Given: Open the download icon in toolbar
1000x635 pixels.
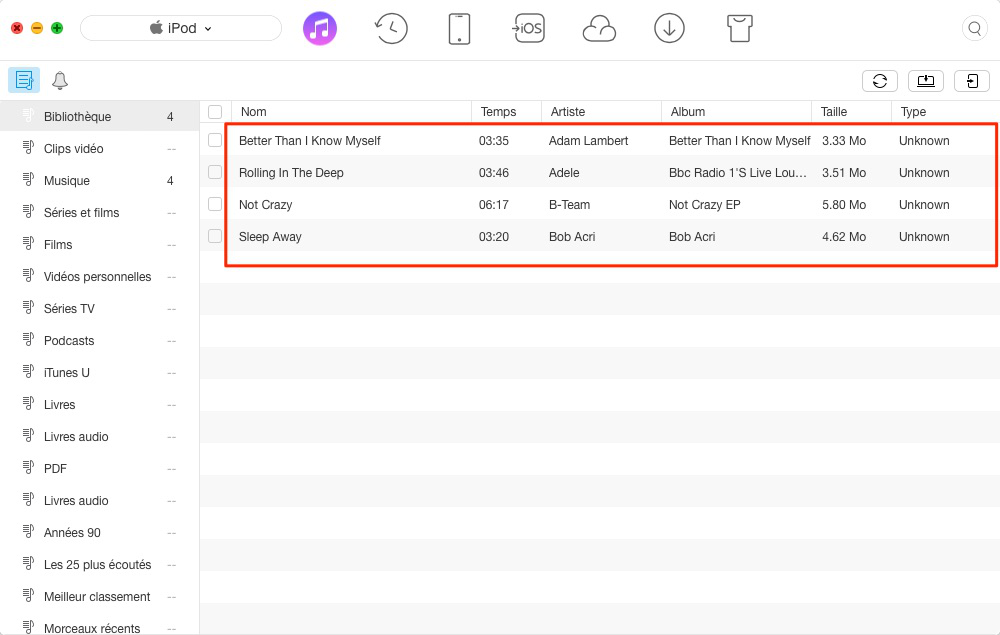Looking at the screenshot, I should 669,28.
